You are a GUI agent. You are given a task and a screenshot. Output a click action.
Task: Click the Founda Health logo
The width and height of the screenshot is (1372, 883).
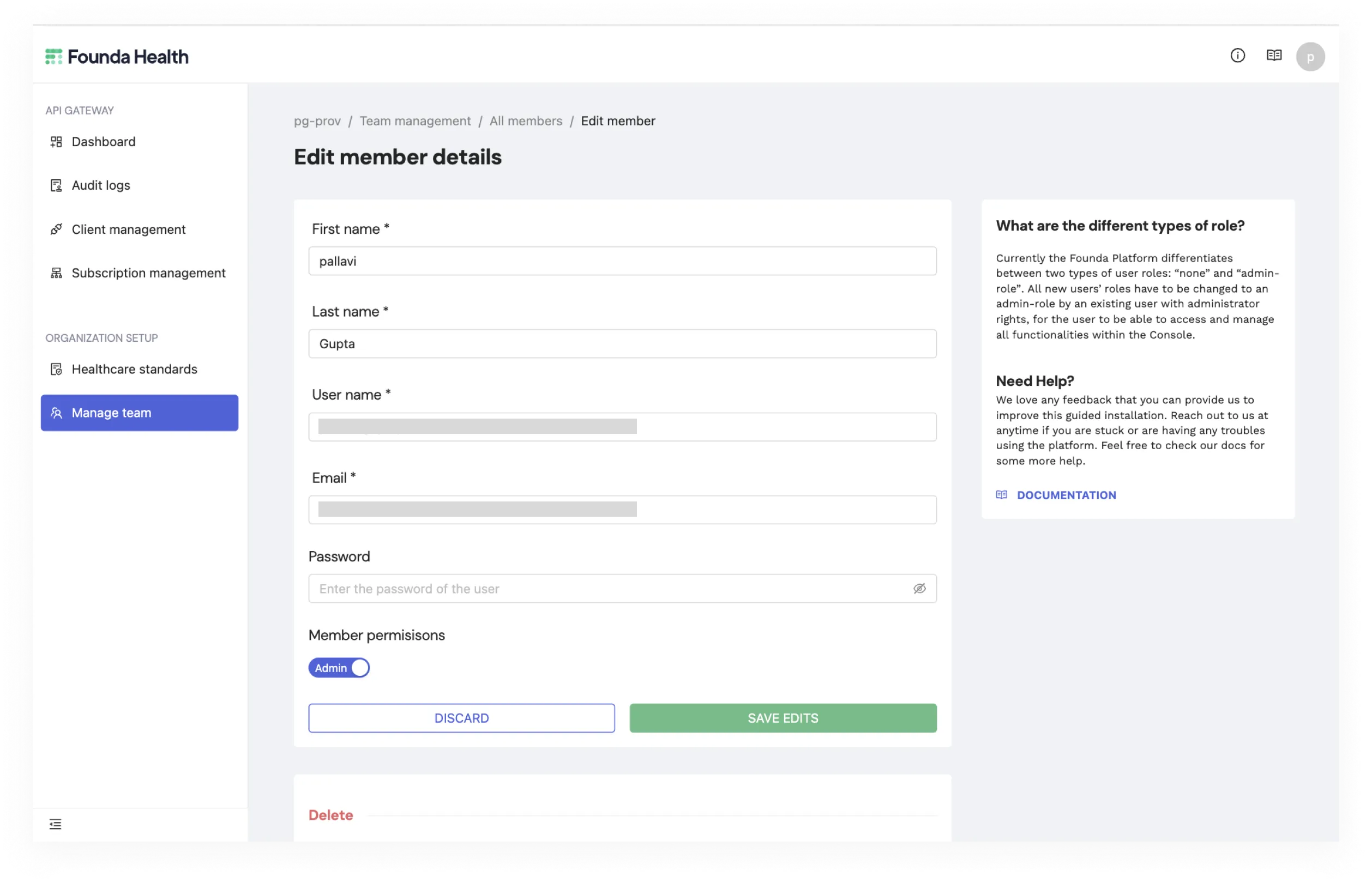tap(117, 57)
